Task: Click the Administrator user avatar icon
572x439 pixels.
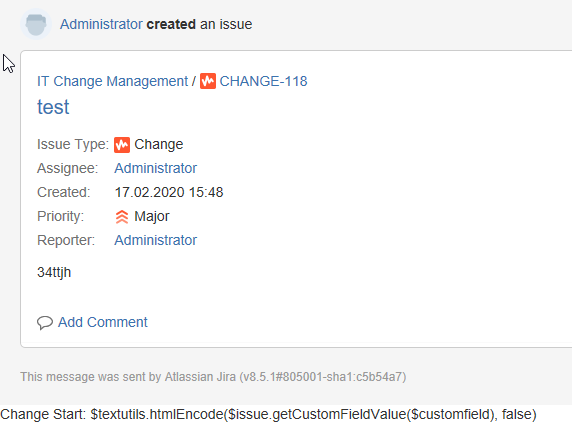Action: tap(36, 24)
